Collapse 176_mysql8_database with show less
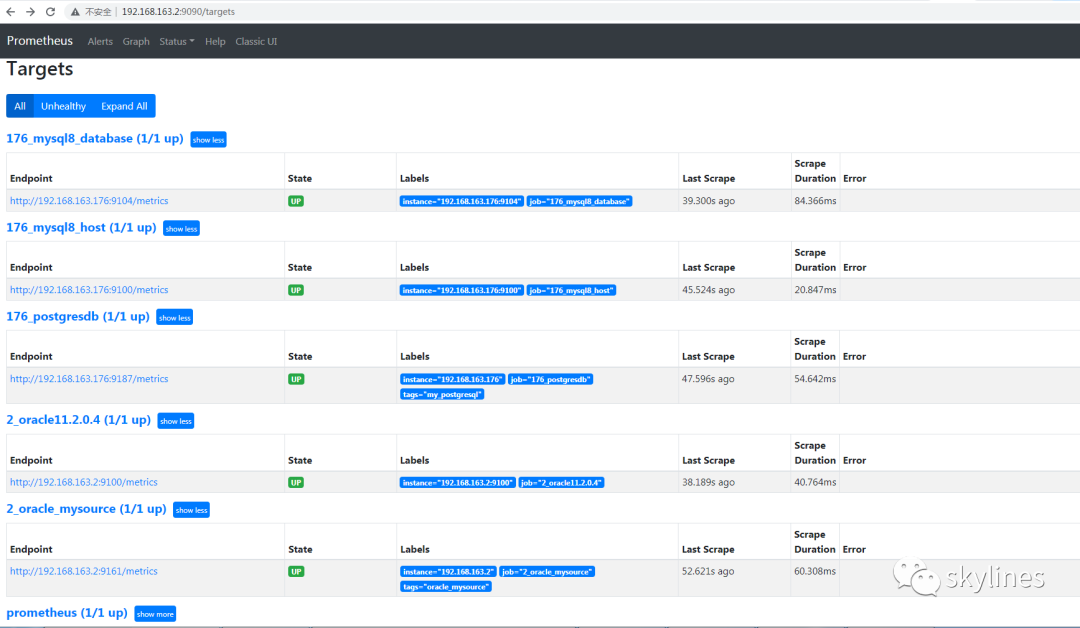Viewport: 1080px width, 628px height. [209, 140]
